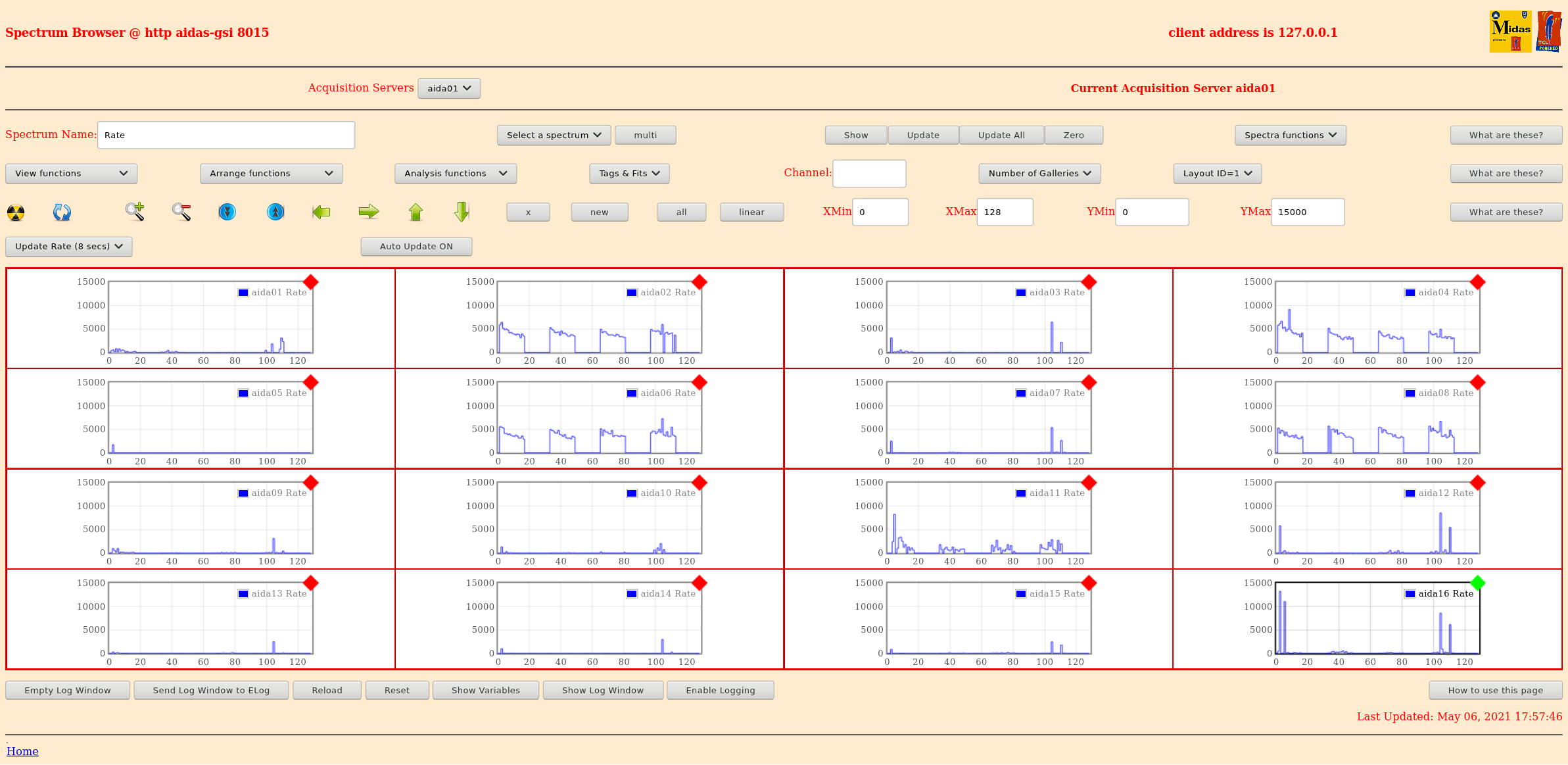This screenshot has height=765, width=1568.
Task: Open the Analysis functions menu
Action: pyautogui.click(x=456, y=174)
